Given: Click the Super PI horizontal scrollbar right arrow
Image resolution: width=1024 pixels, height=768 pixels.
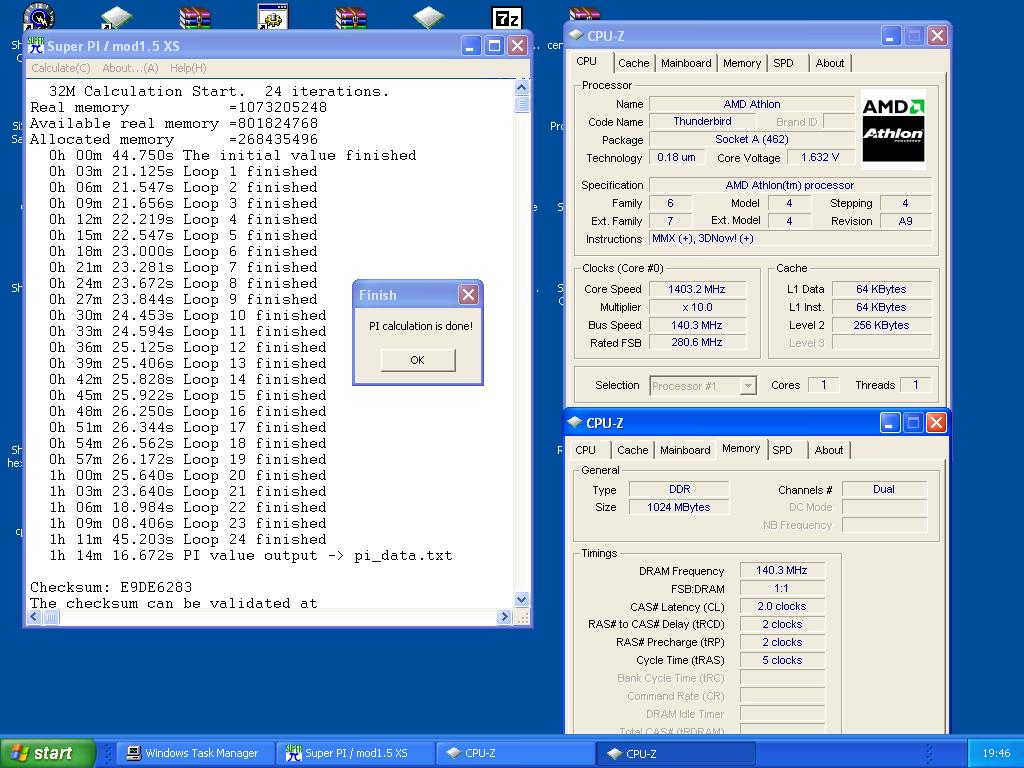Looking at the screenshot, I should point(504,616).
